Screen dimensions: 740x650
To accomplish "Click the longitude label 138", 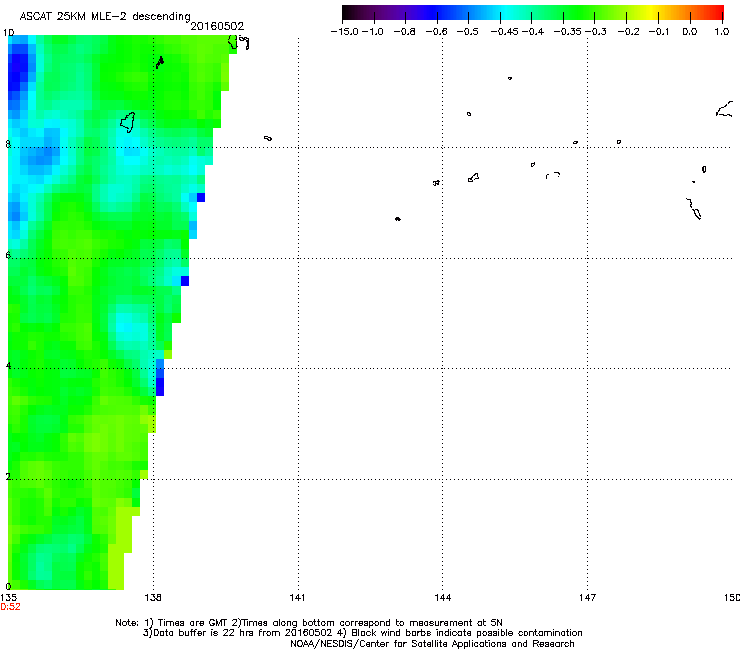I will click(153, 598).
